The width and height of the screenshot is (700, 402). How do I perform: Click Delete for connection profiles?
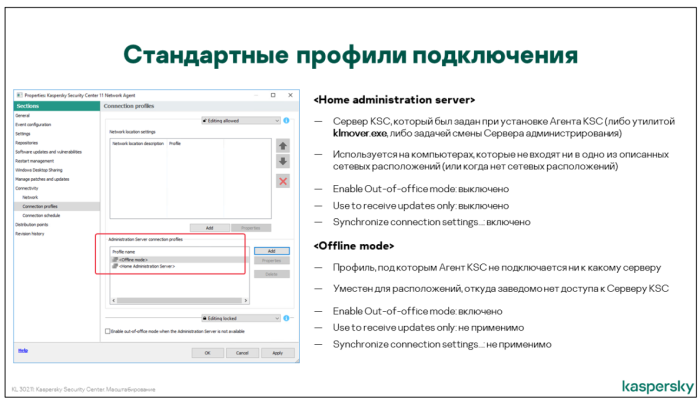(x=271, y=274)
